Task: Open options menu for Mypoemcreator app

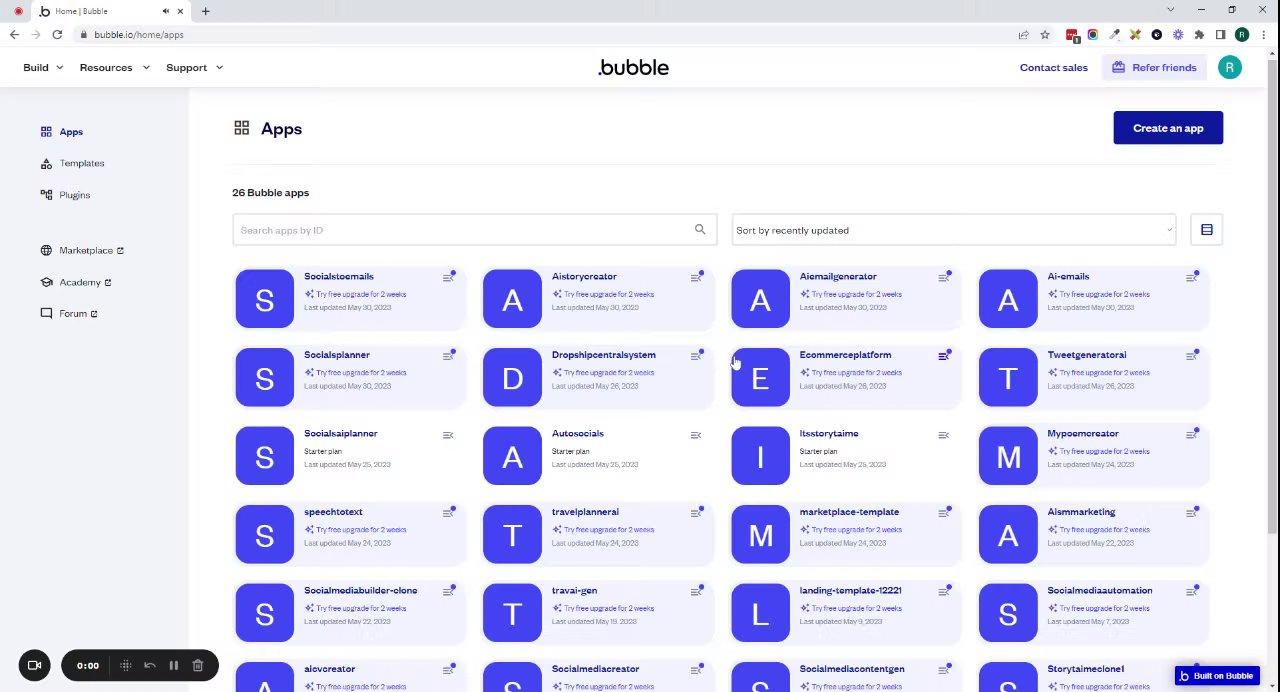Action: click(1192, 435)
